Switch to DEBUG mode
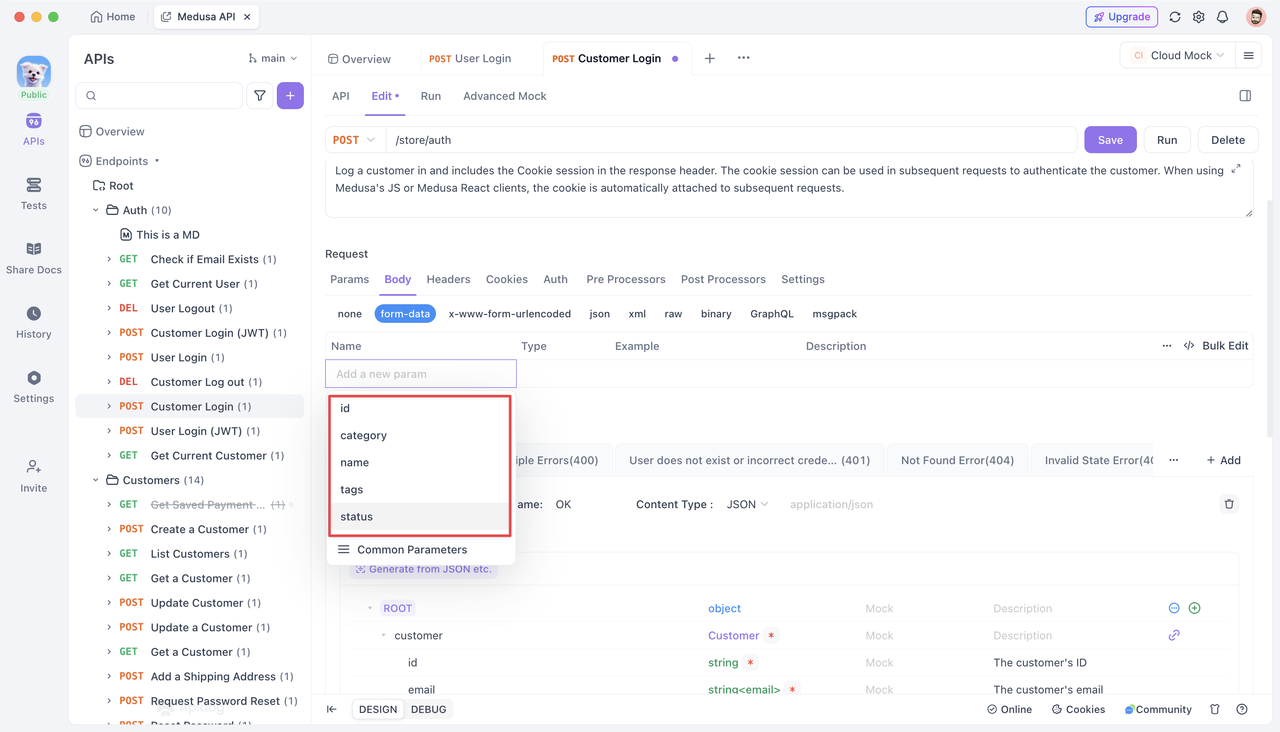 (x=428, y=709)
